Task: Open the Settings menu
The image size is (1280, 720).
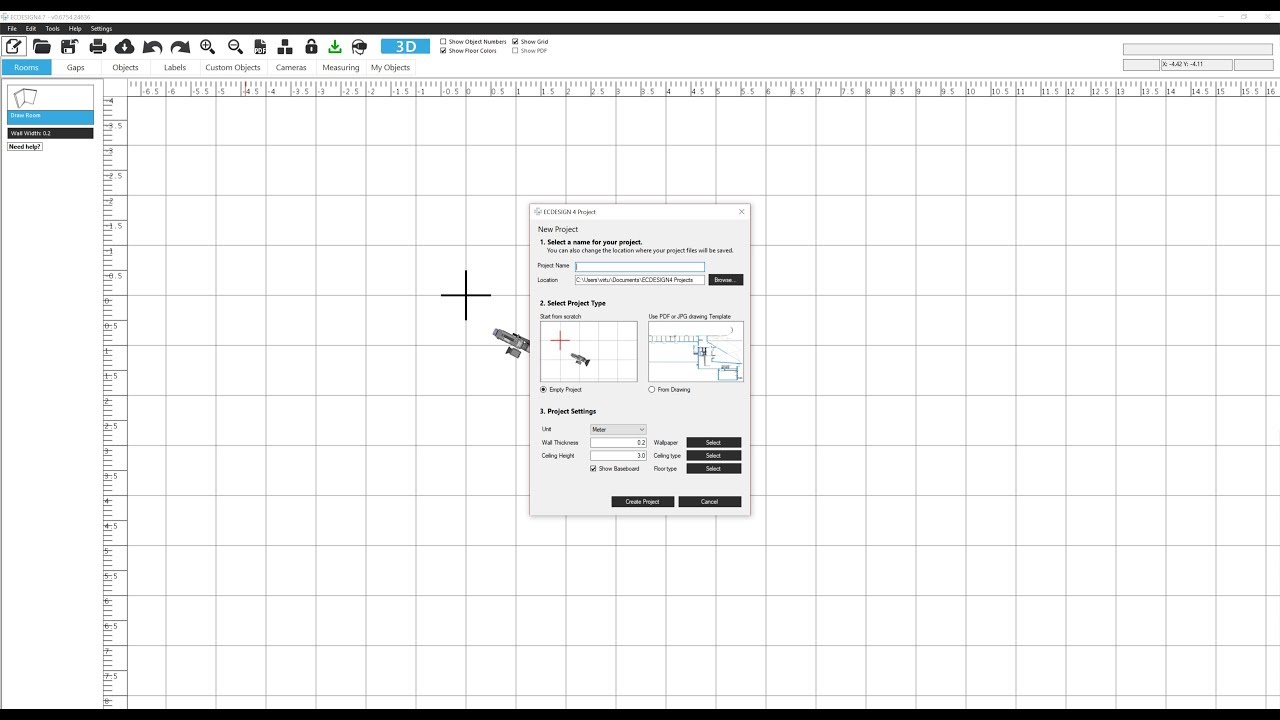Action: tap(101, 29)
